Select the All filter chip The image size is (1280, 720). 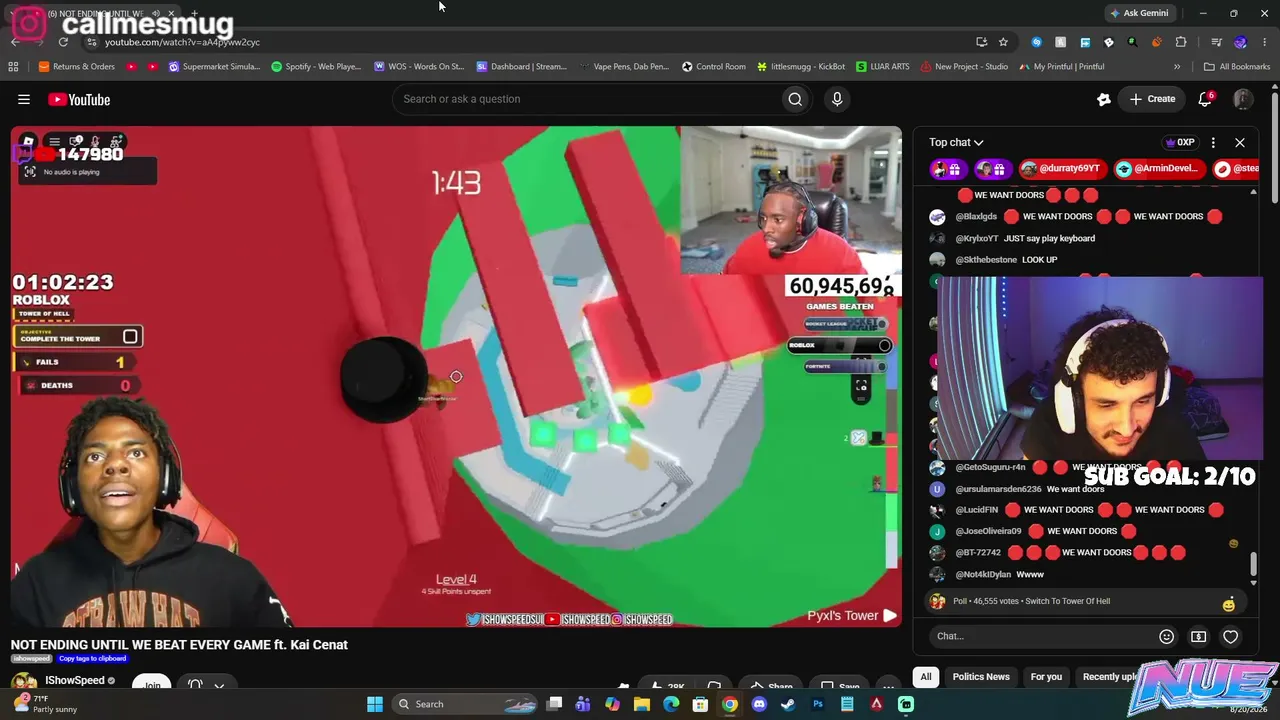click(x=926, y=677)
